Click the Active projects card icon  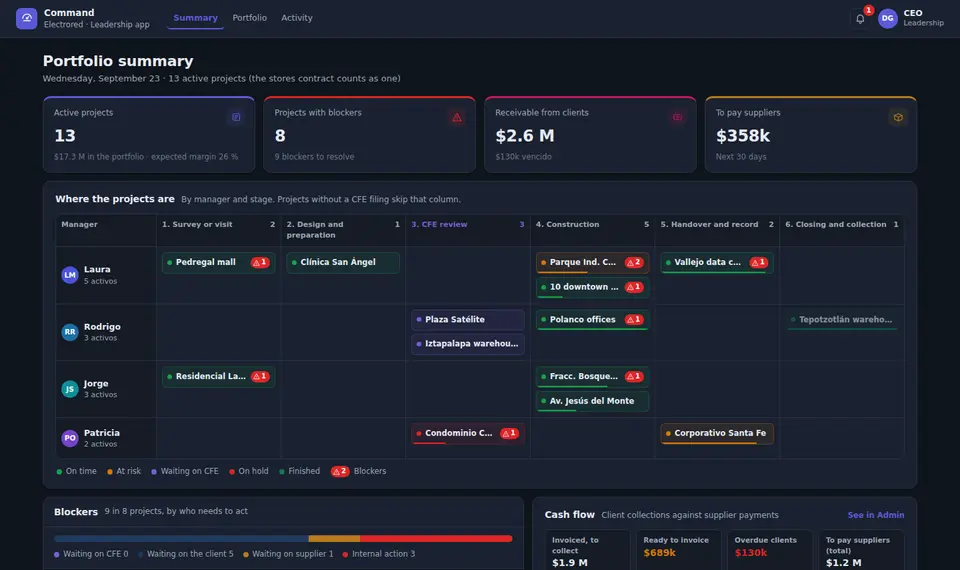tap(236, 117)
